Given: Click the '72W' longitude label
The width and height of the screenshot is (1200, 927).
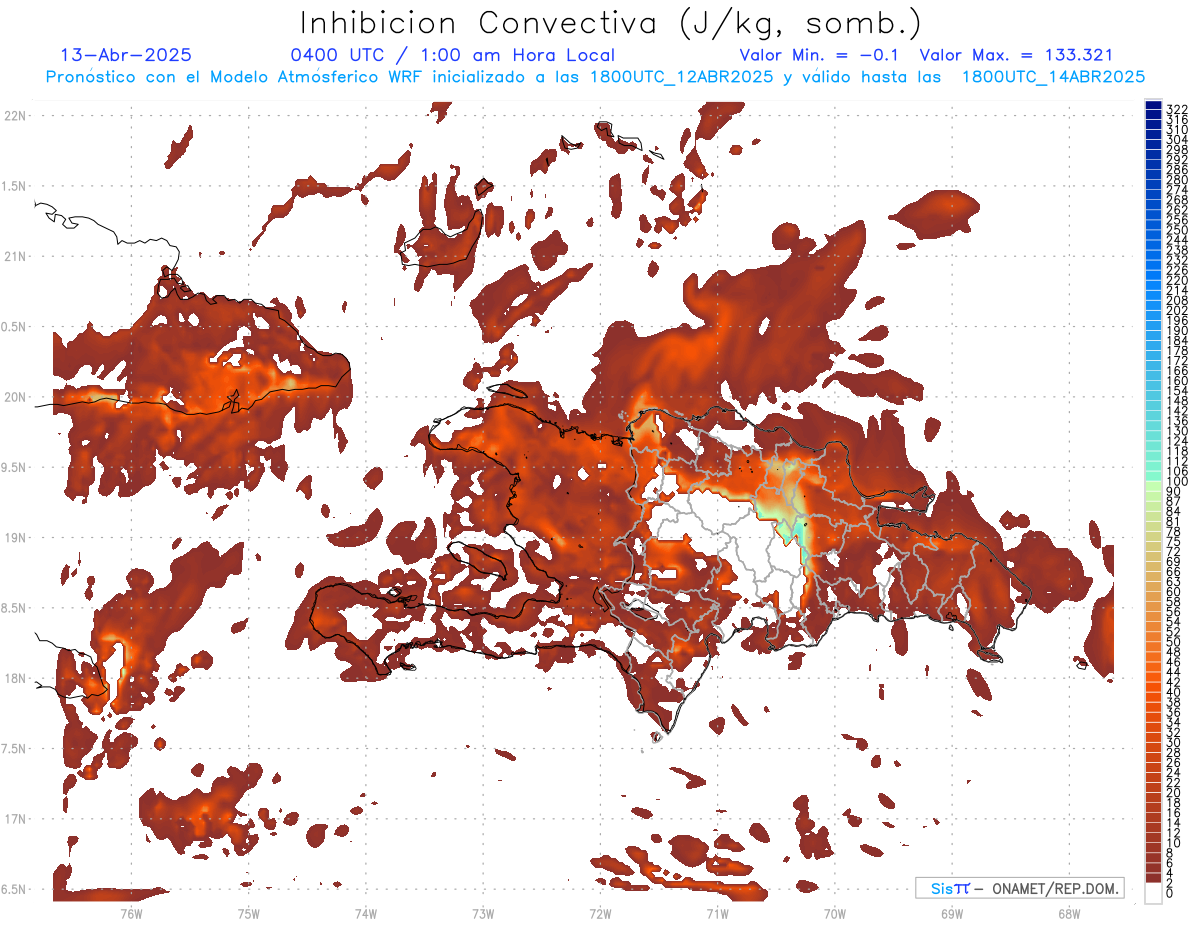Looking at the screenshot, I should [600, 913].
